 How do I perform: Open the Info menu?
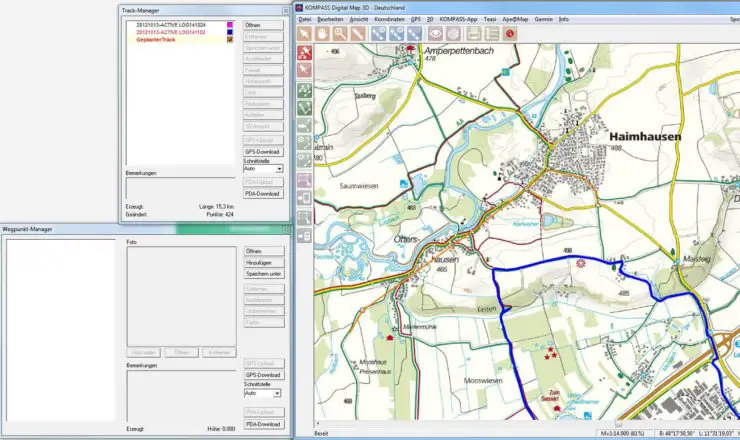click(563, 19)
